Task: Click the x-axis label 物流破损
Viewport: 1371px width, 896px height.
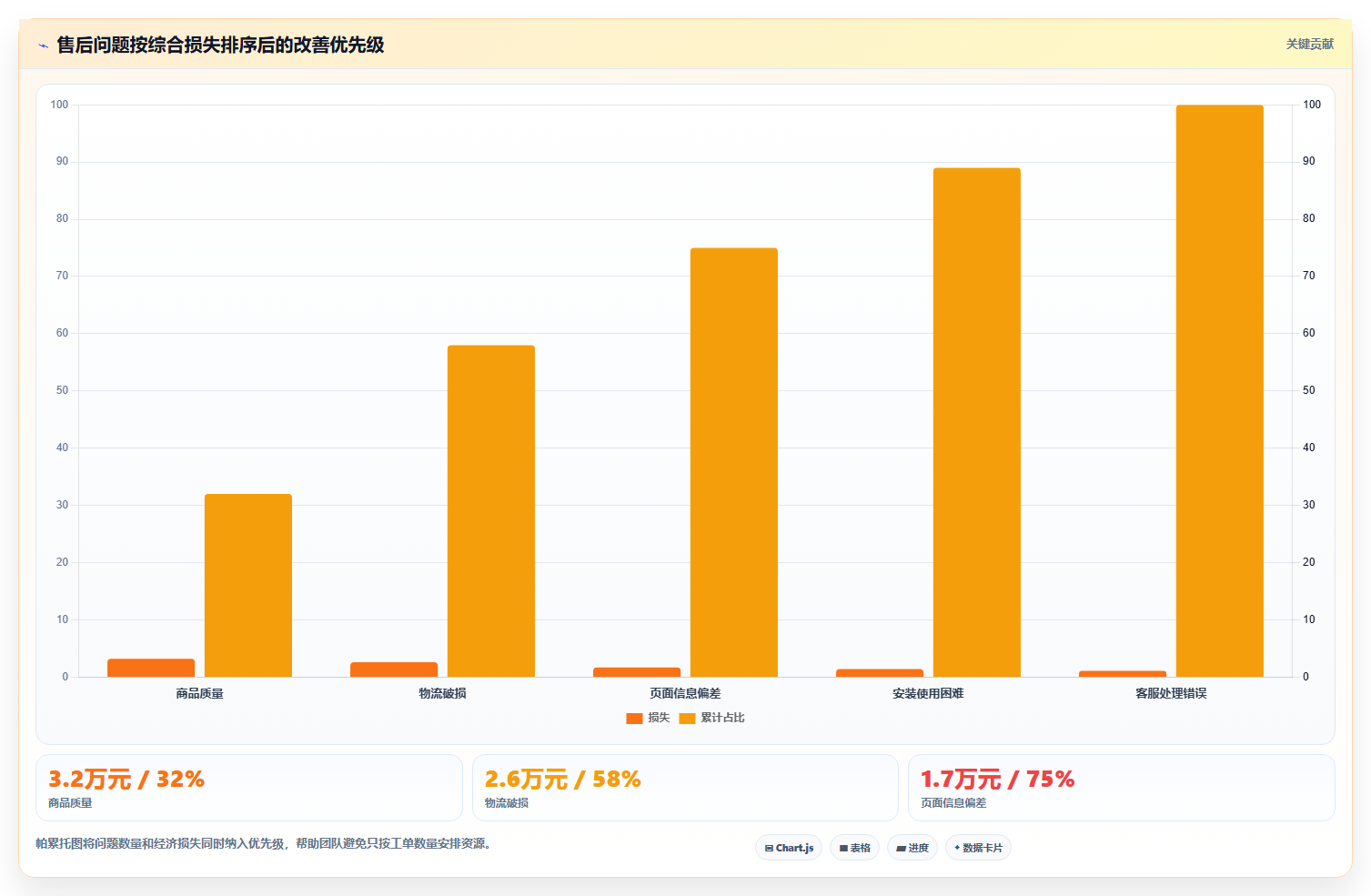Action: coord(443,693)
